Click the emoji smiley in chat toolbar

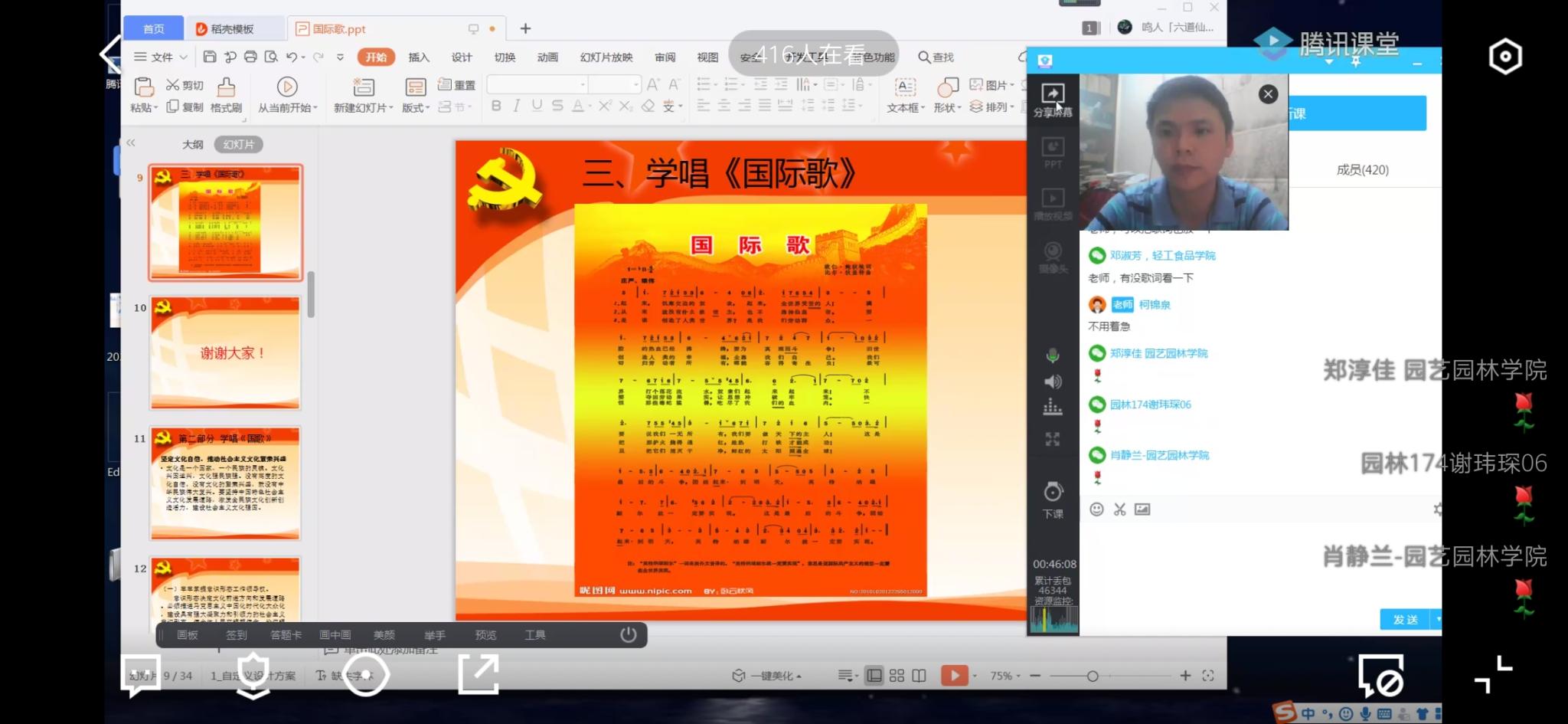click(x=1096, y=509)
